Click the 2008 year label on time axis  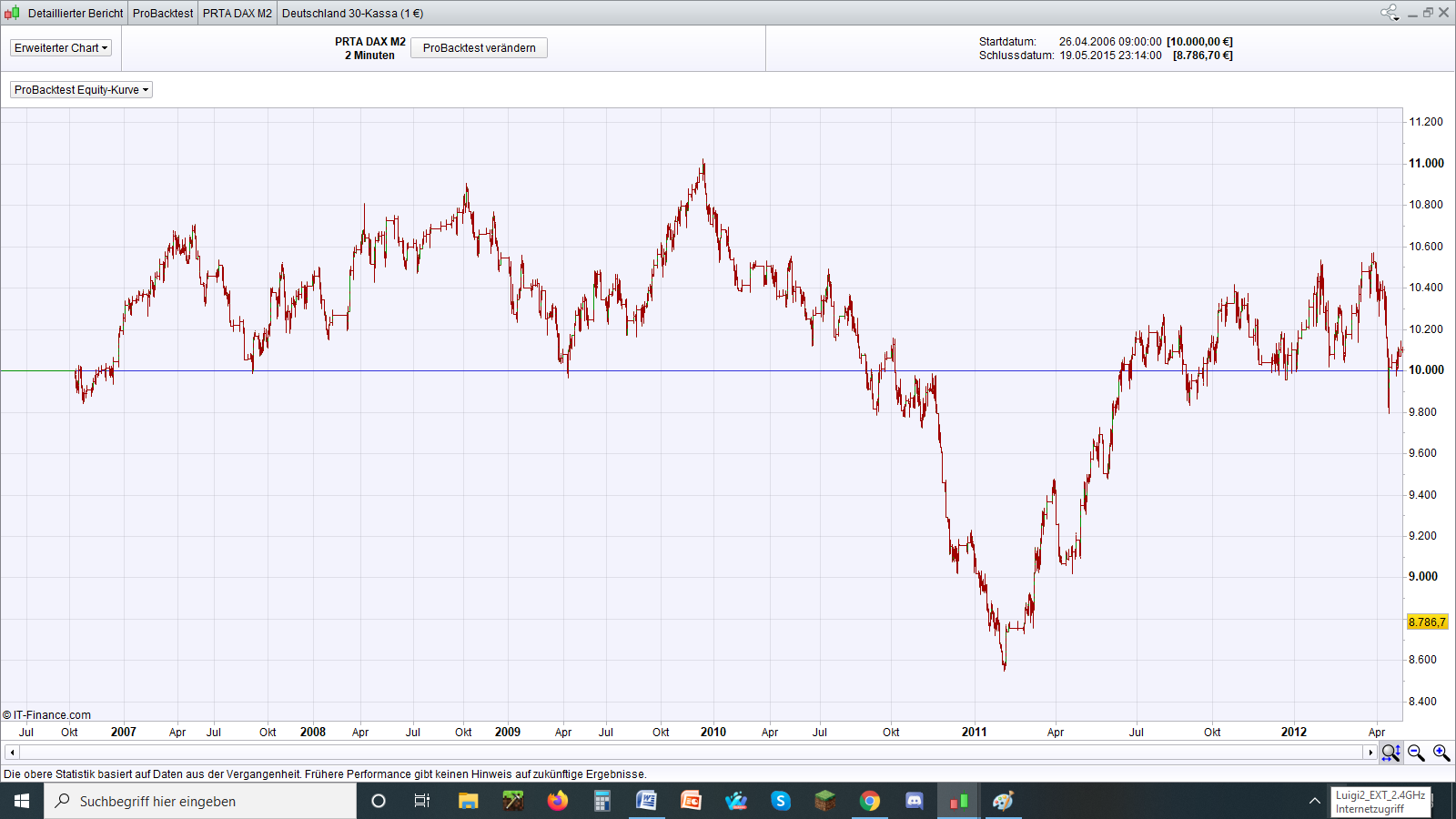point(313,732)
